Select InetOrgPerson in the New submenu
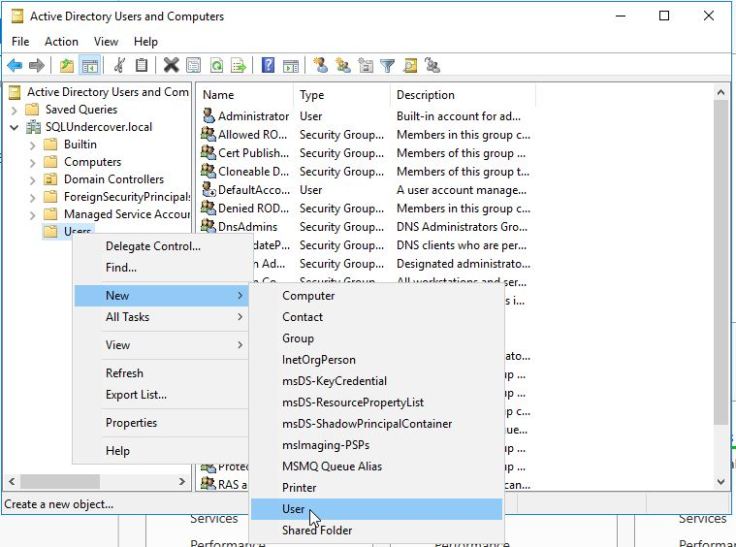Image resolution: width=736 pixels, height=547 pixels. click(x=376, y=360)
